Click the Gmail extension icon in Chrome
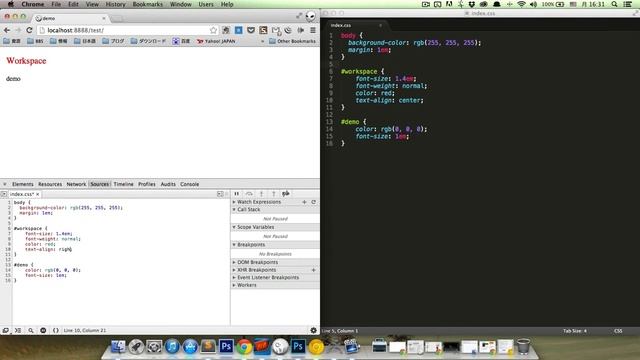 point(276,30)
